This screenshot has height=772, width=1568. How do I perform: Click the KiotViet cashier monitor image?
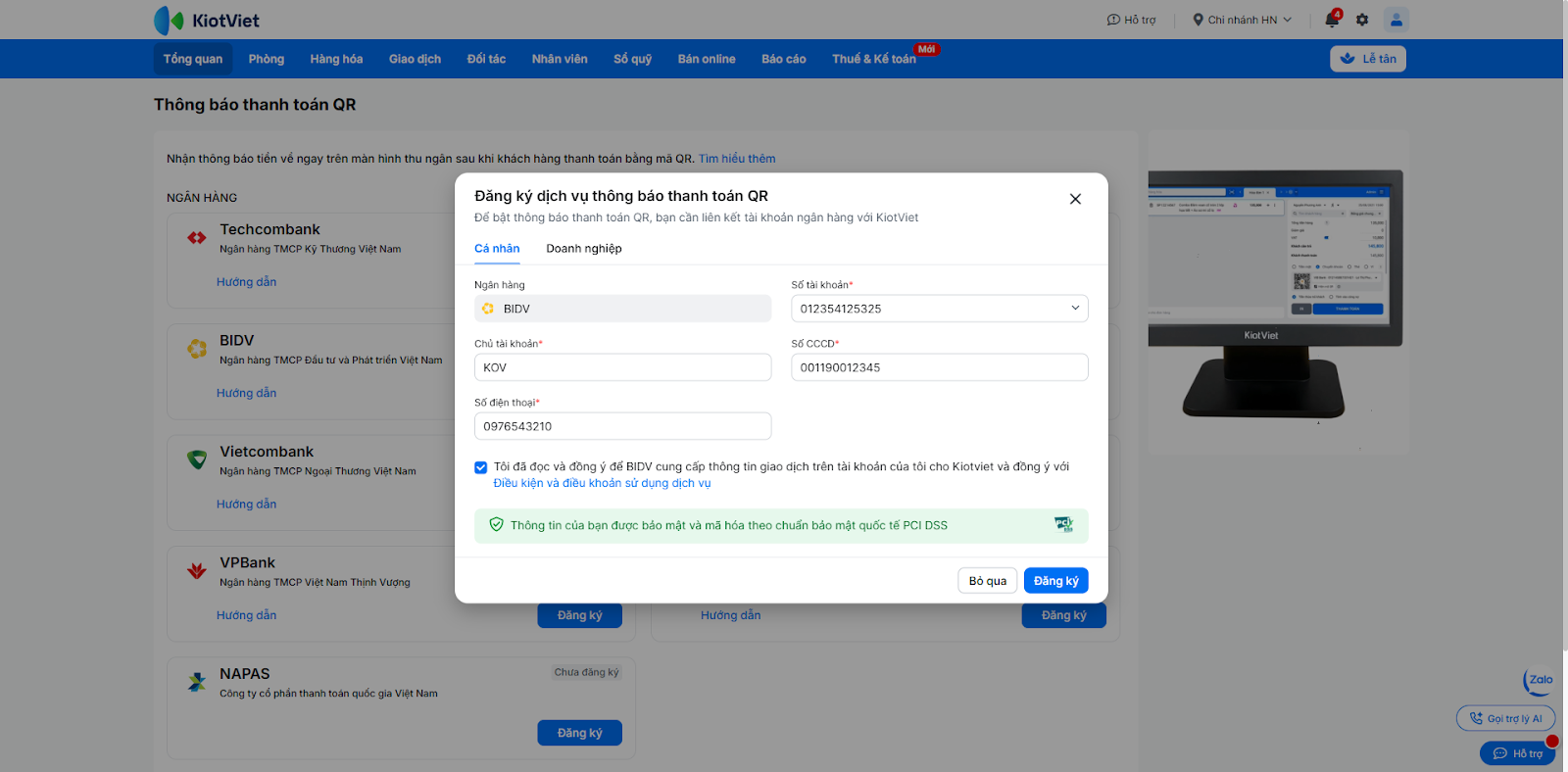(x=1276, y=294)
